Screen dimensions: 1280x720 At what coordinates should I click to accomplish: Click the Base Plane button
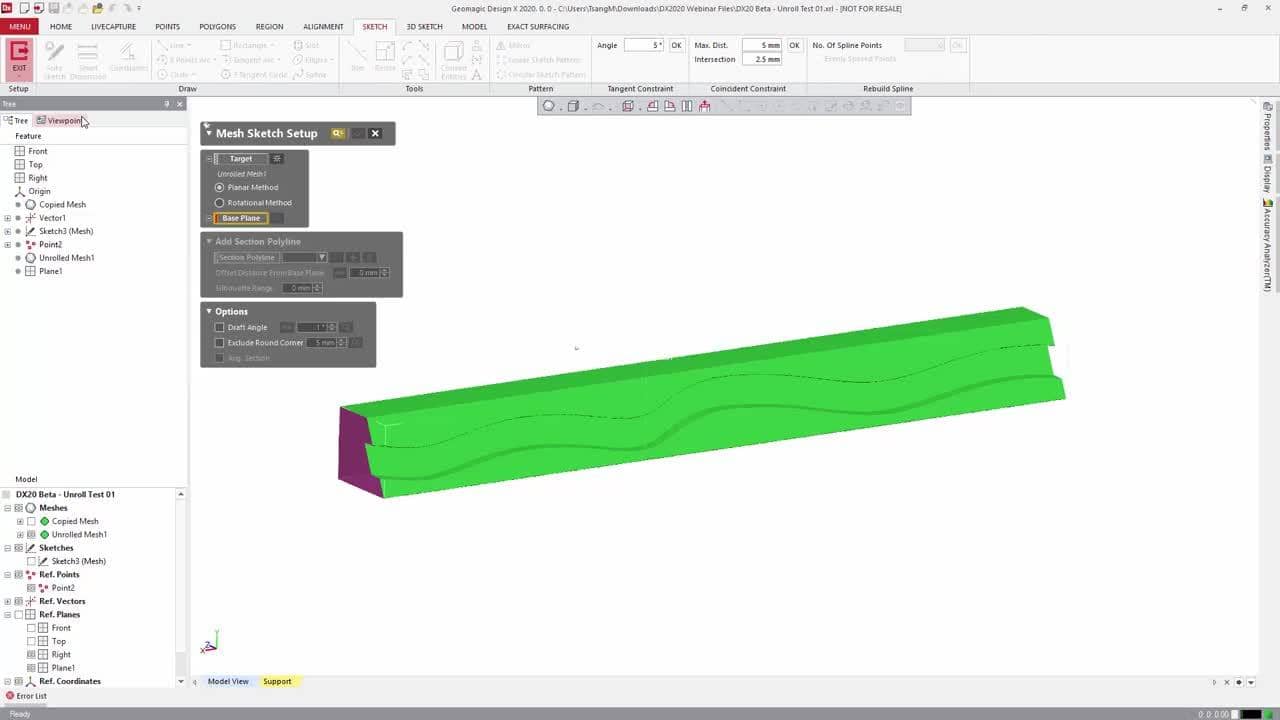tap(241, 218)
